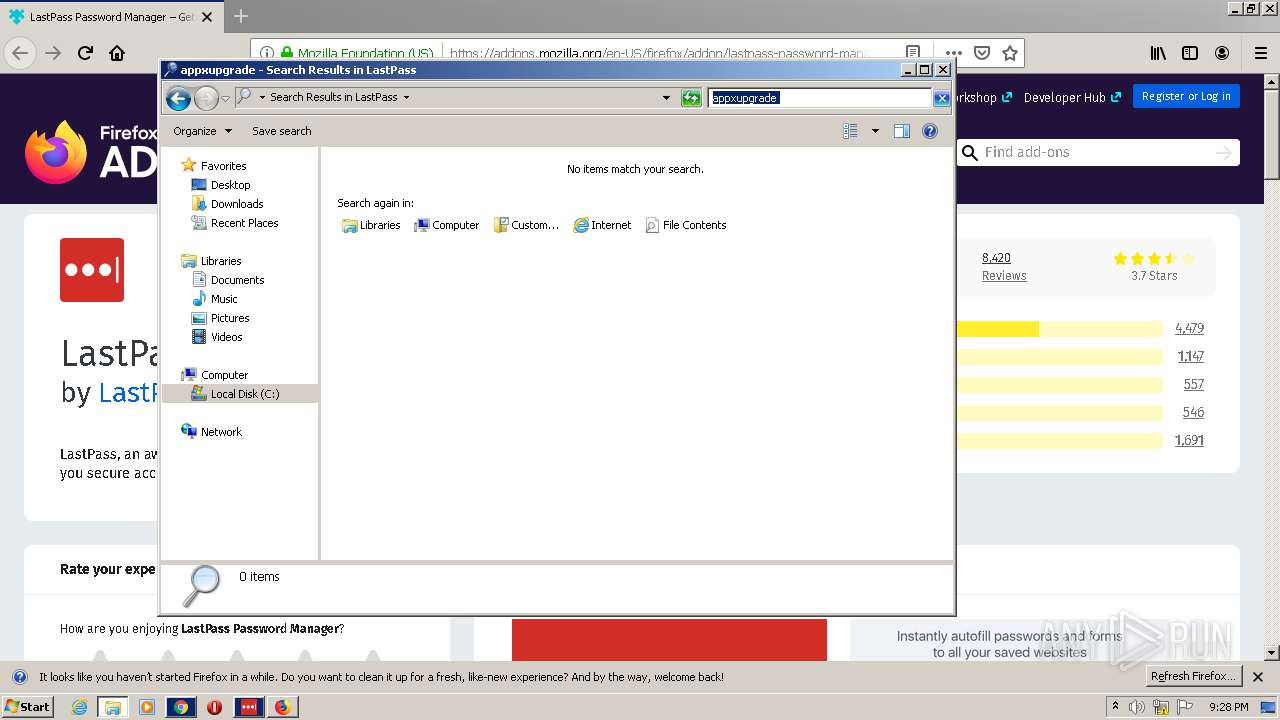Open Explorer help icon
Image resolution: width=1280 pixels, height=720 pixels.
(x=930, y=131)
